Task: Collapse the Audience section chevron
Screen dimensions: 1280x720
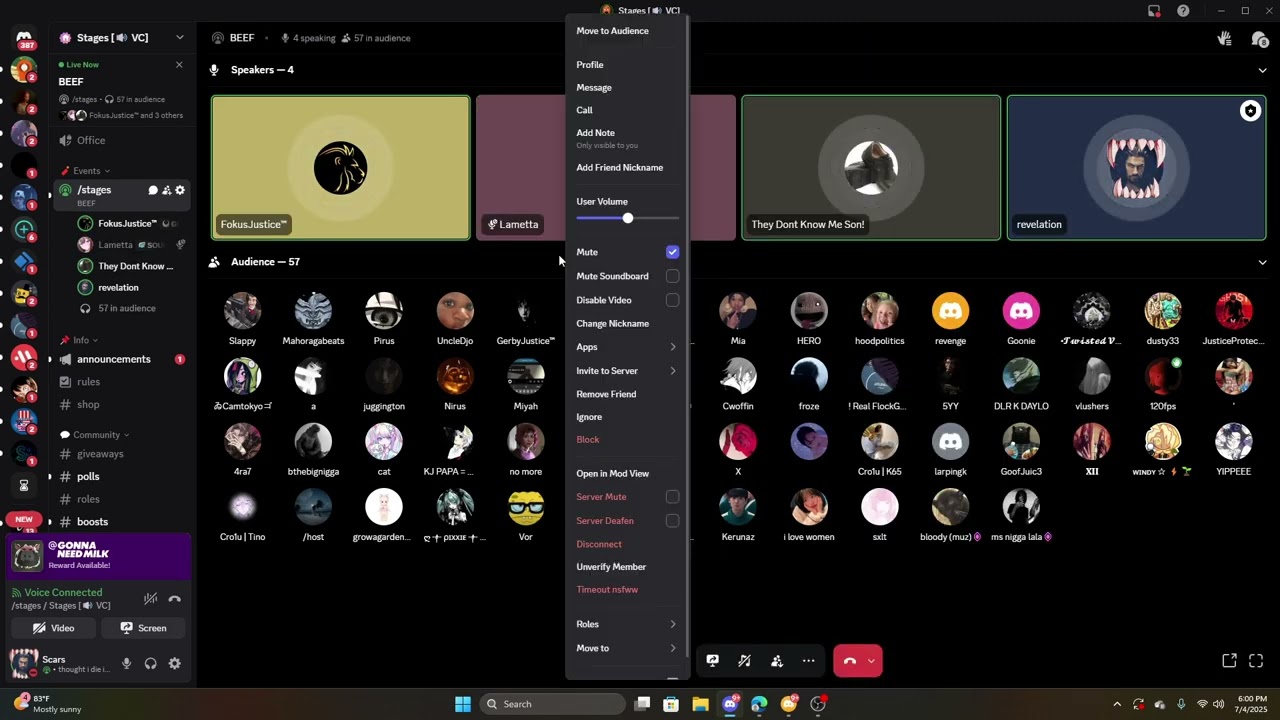Action: (x=1262, y=262)
